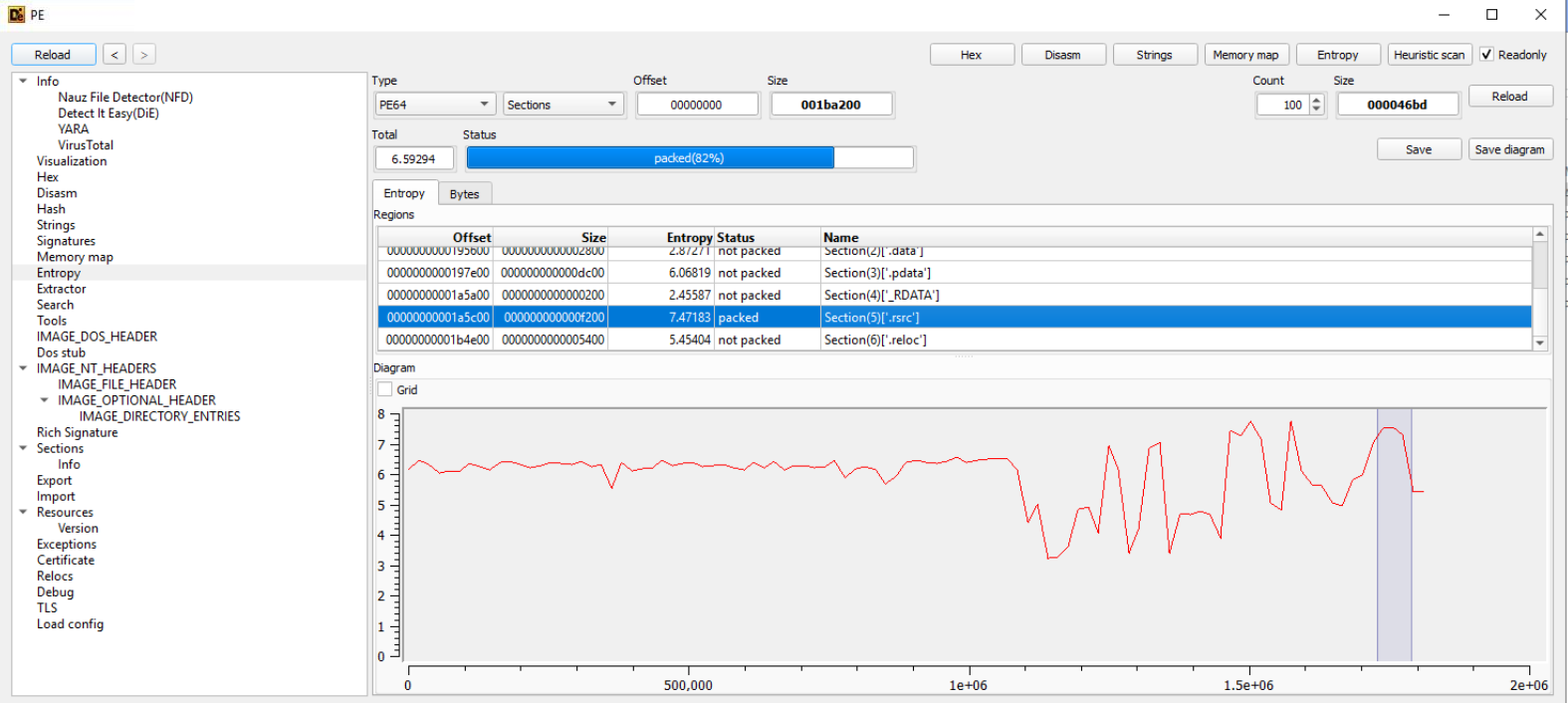Click the Memory map toolbar button
The width and height of the screenshot is (1568, 703).
pyautogui.click(x=1245, y=55)
